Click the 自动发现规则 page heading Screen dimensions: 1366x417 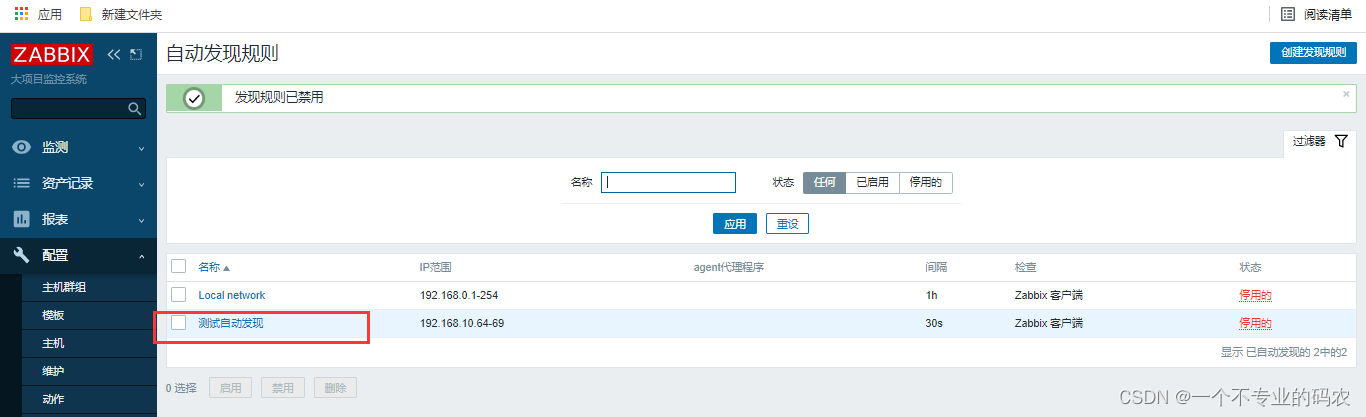[222, 53]
